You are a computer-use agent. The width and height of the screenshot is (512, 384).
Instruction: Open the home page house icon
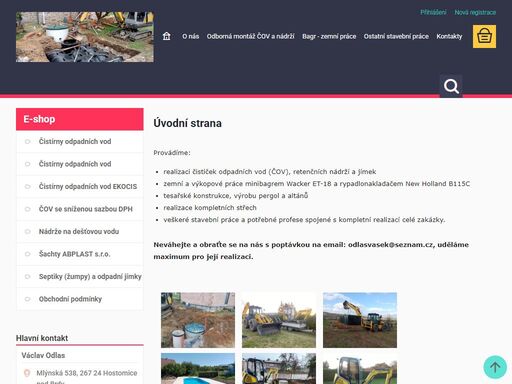pyautogui.click(x=166, y=36)
